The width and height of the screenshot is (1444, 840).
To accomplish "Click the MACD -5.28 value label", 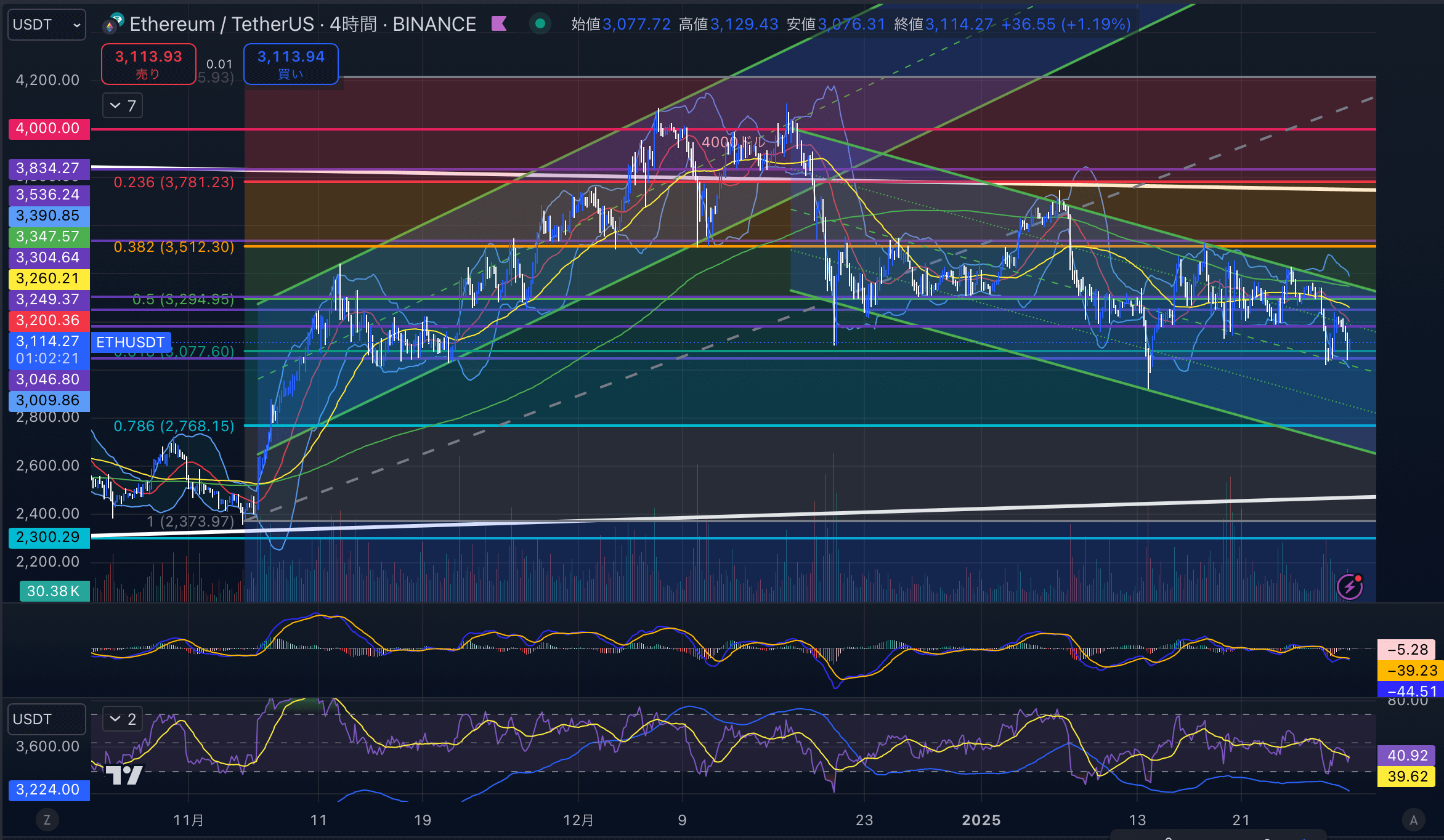I will [x=1407, y=650].
